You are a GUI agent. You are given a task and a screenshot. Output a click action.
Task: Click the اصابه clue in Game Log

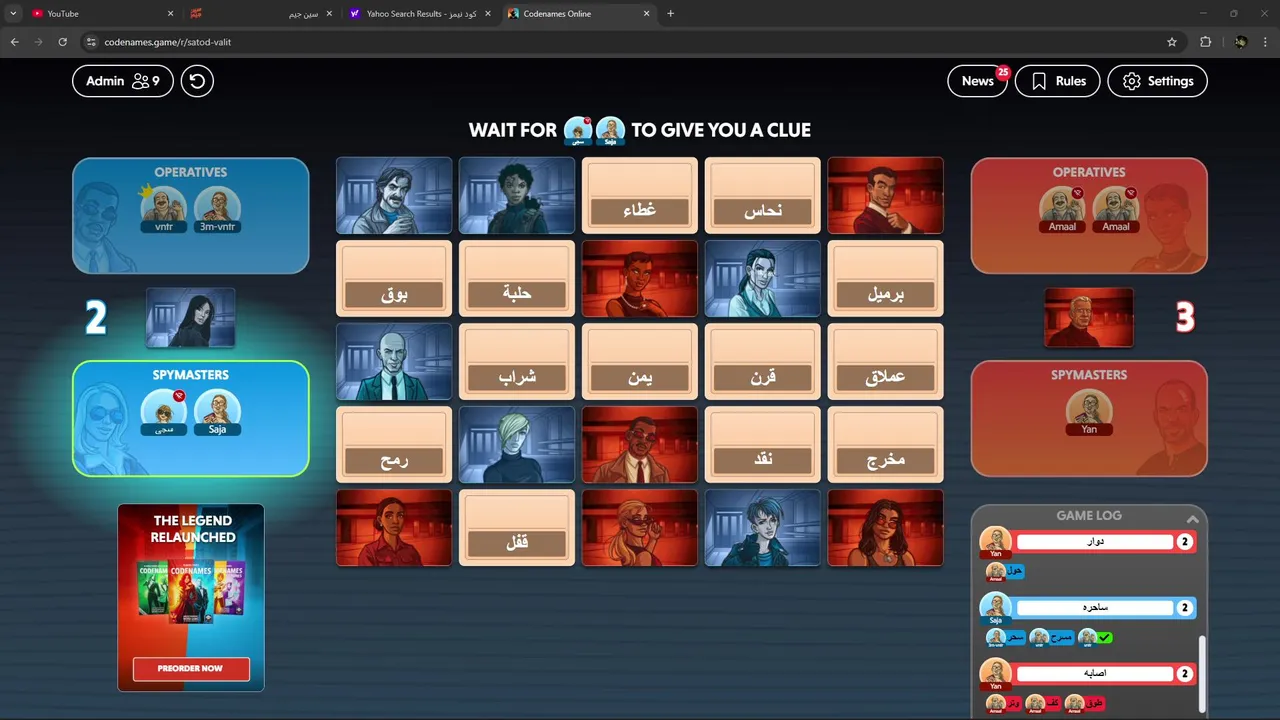coord(1095,674)
